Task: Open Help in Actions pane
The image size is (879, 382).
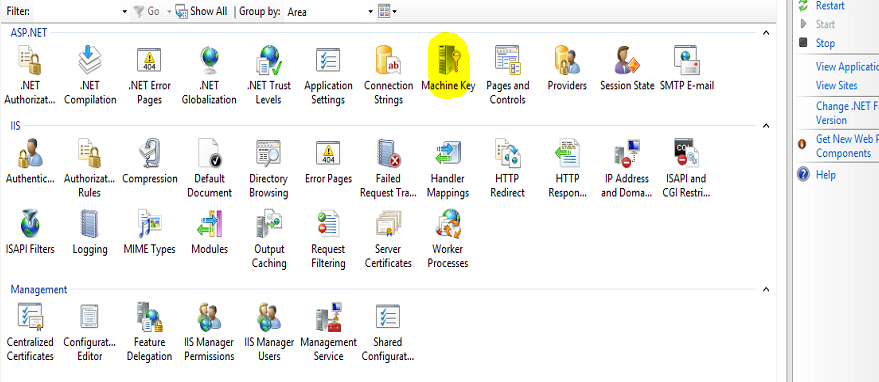Action: pyautogui.click(x=826, y=174)
